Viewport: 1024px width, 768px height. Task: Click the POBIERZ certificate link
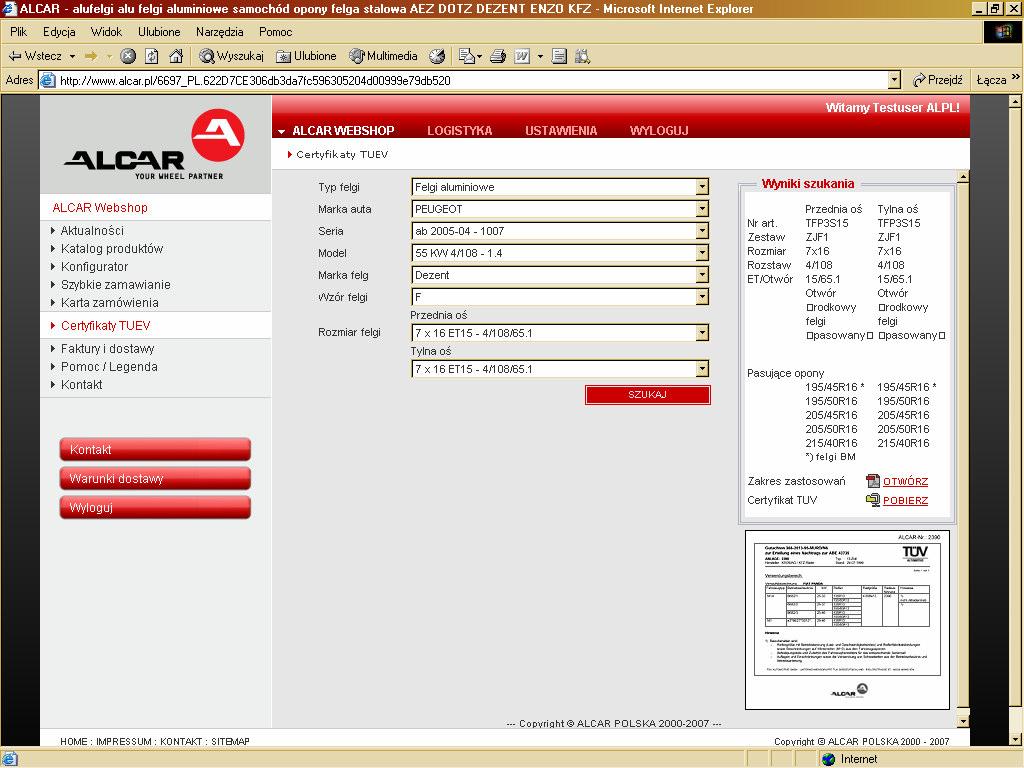click(x=905, y=501)
